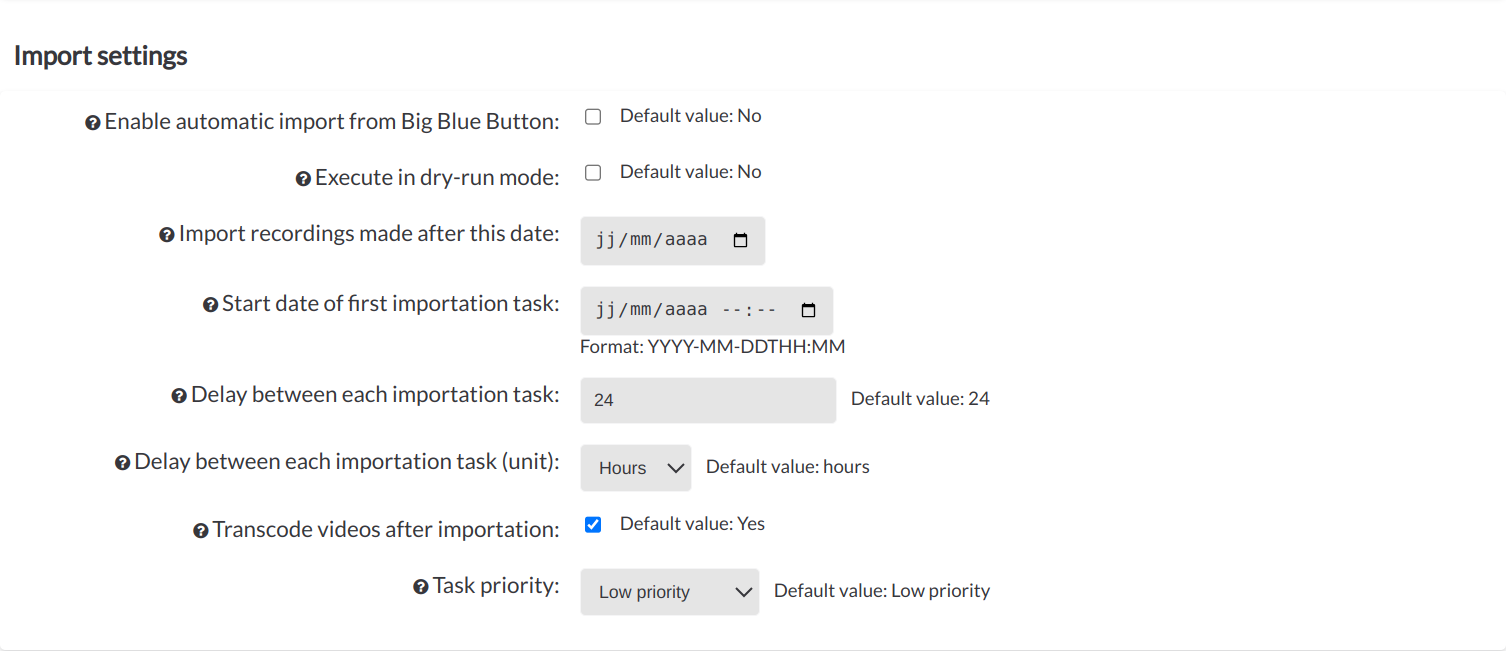Click help icon beside Transcode videos
1506x651 pixels.
201,531
